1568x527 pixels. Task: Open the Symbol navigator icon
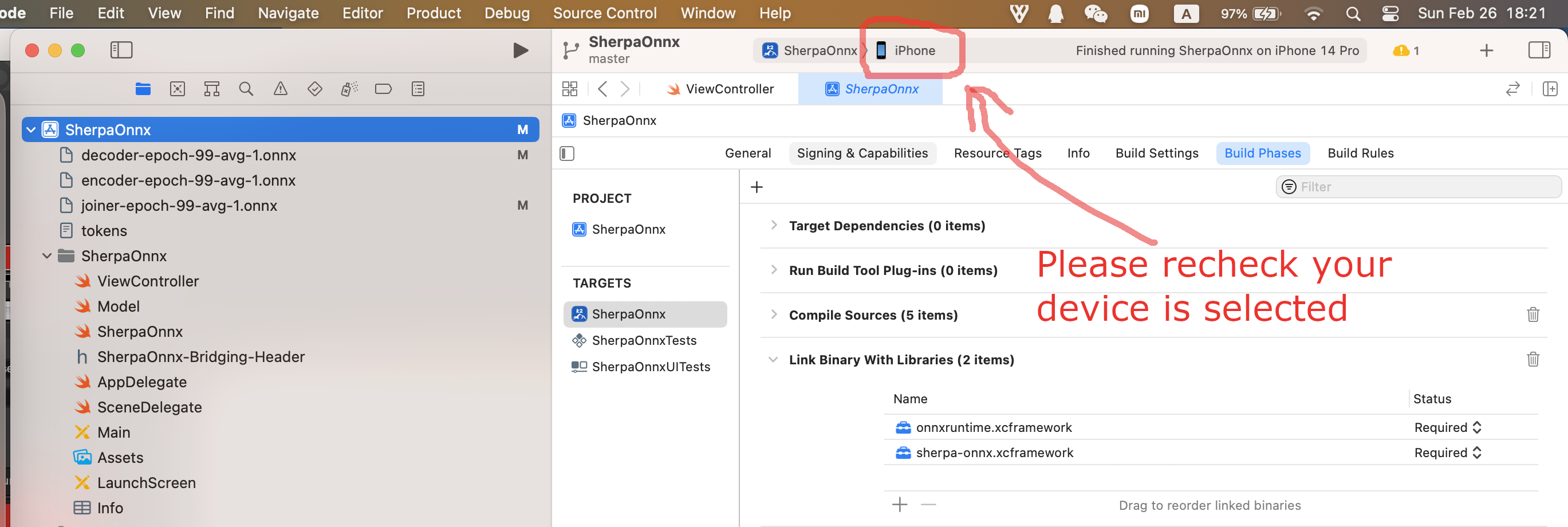[211, 89]
